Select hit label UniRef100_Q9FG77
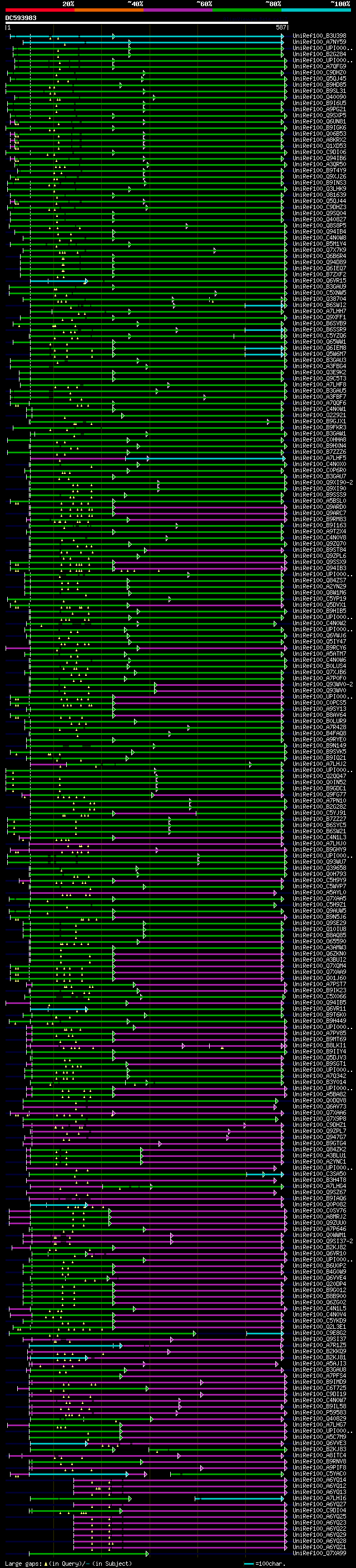This screenshot has height=1568, width=356. pos(319,794)
